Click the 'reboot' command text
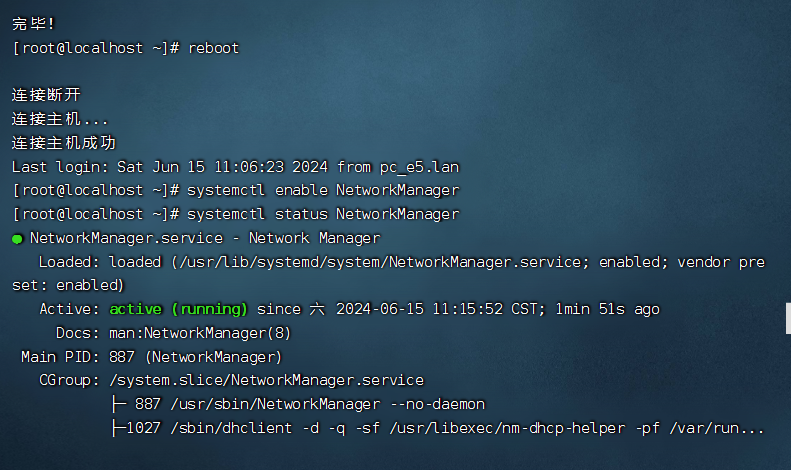This screenshot has height=470, width=791. click(213, 48)
